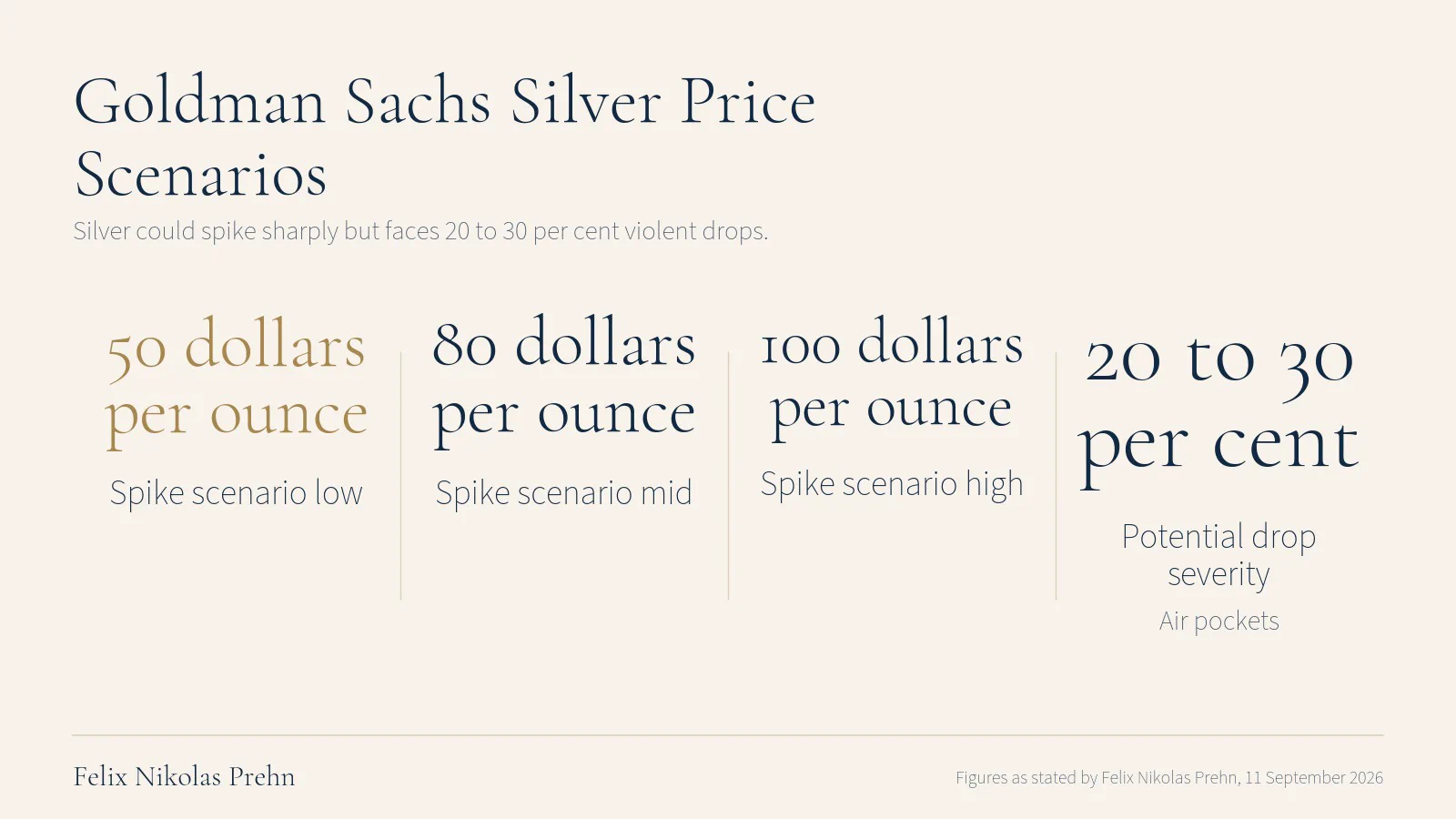Select the word Scenarios in the title
Viewport: 1456px width, 819px height.
coord(201,175)
